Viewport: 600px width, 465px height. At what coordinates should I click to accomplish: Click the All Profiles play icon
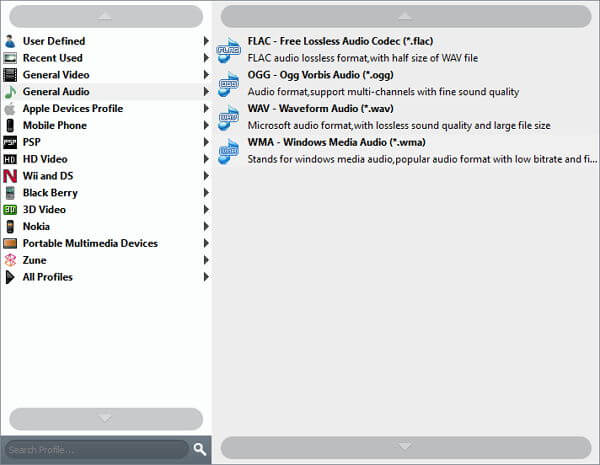[10, 277]
